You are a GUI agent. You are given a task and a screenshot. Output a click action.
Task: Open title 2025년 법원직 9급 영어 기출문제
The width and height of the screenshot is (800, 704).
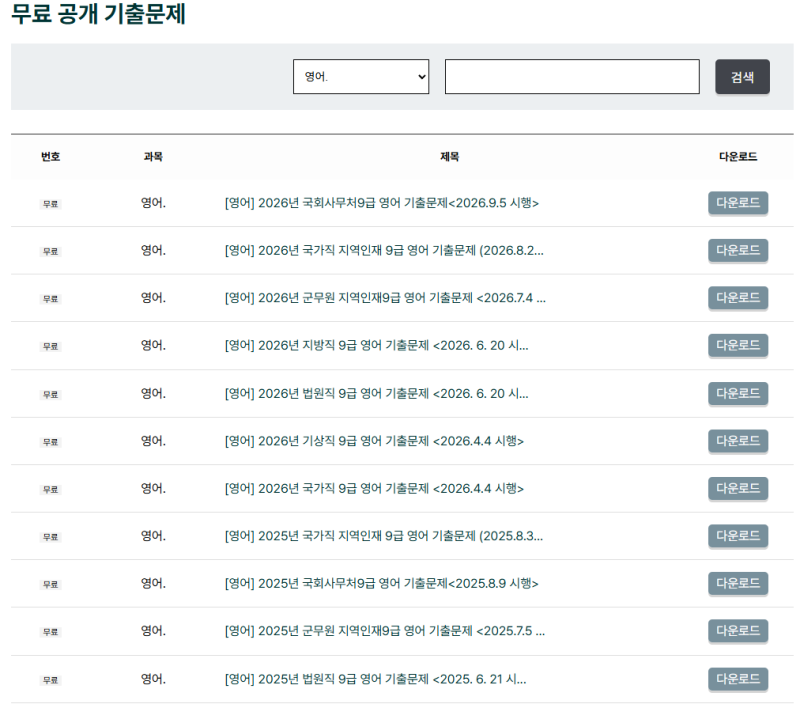(376, 679)
